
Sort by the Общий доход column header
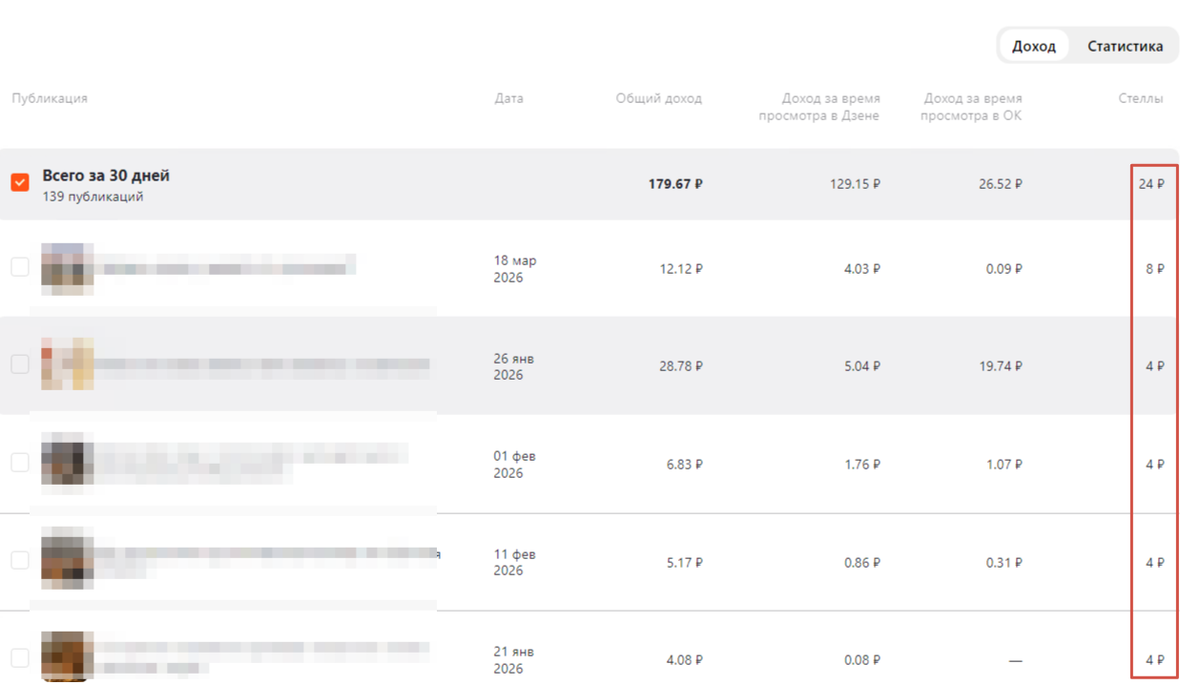point(659,98)
